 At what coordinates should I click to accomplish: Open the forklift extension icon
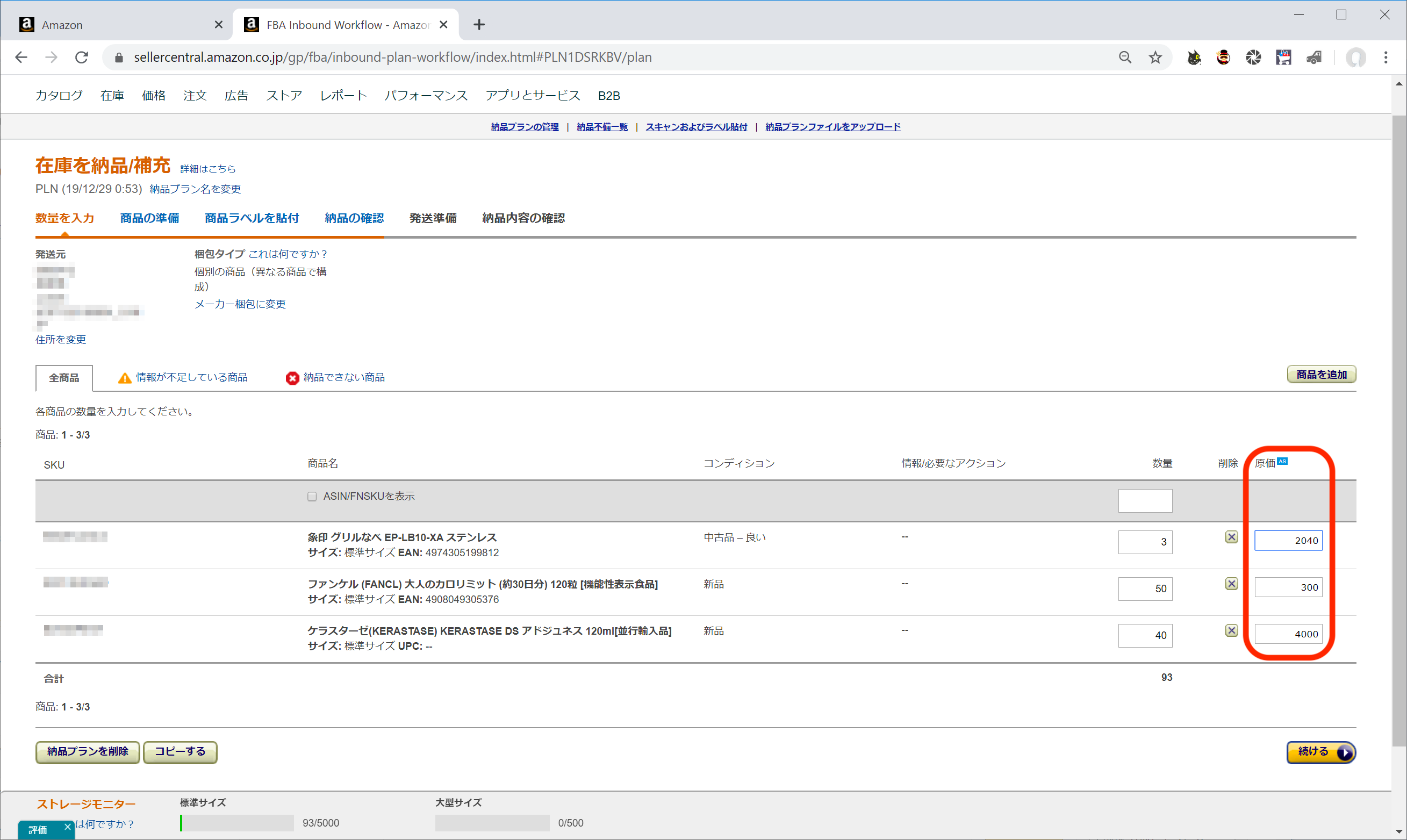pos(1313,57)
